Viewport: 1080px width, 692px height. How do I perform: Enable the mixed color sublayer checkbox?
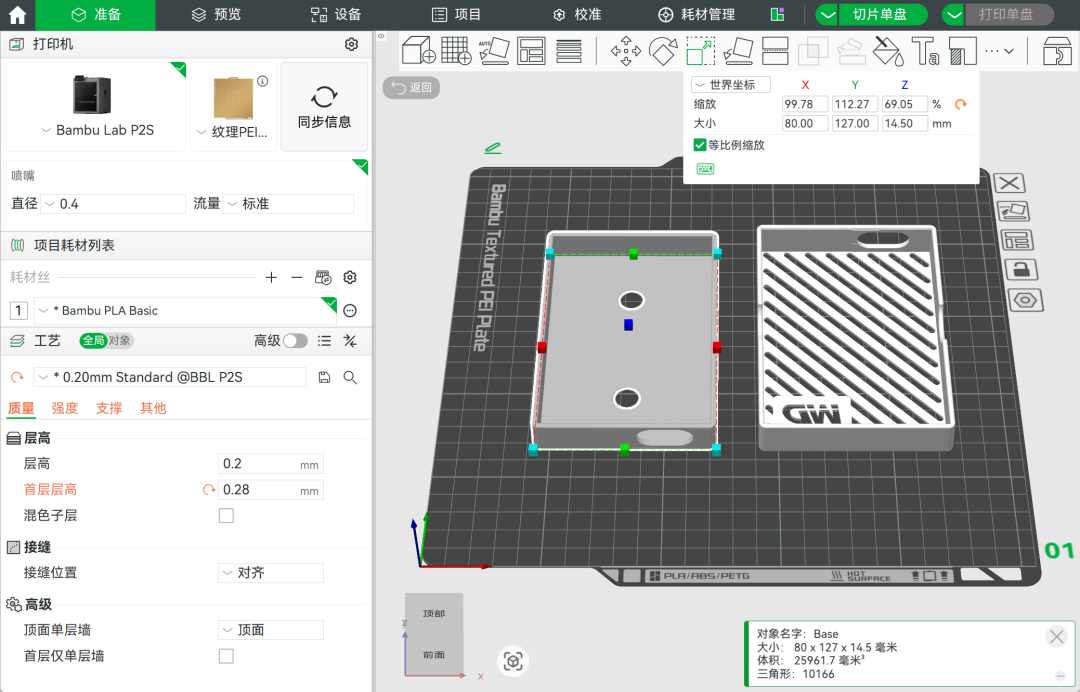[x=226, y=516]
